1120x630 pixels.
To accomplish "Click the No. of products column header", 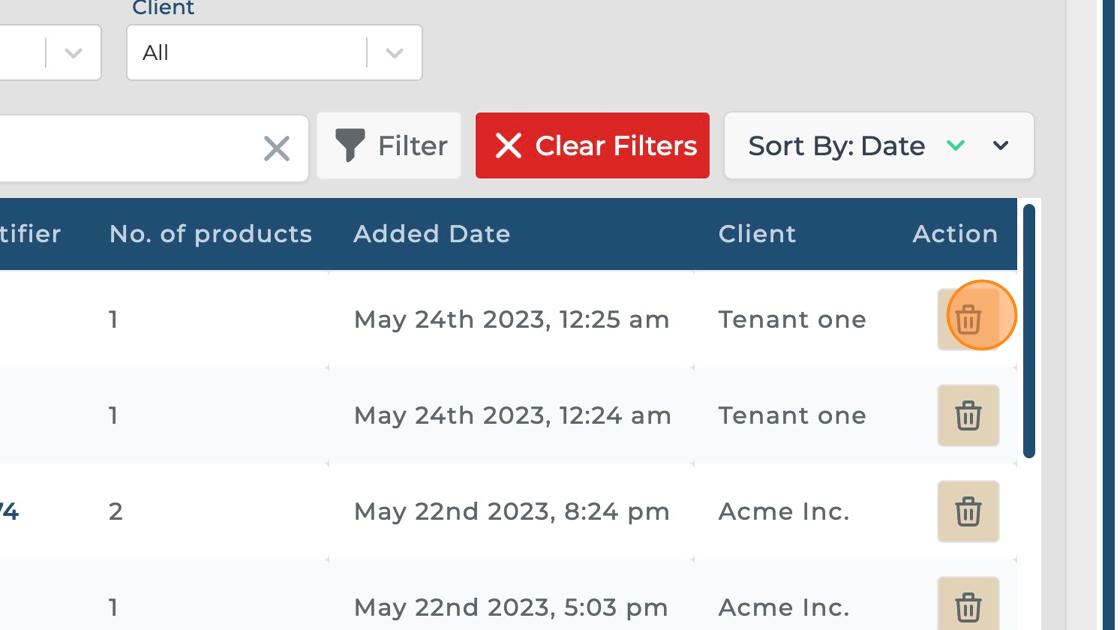I will click(210, 234).
